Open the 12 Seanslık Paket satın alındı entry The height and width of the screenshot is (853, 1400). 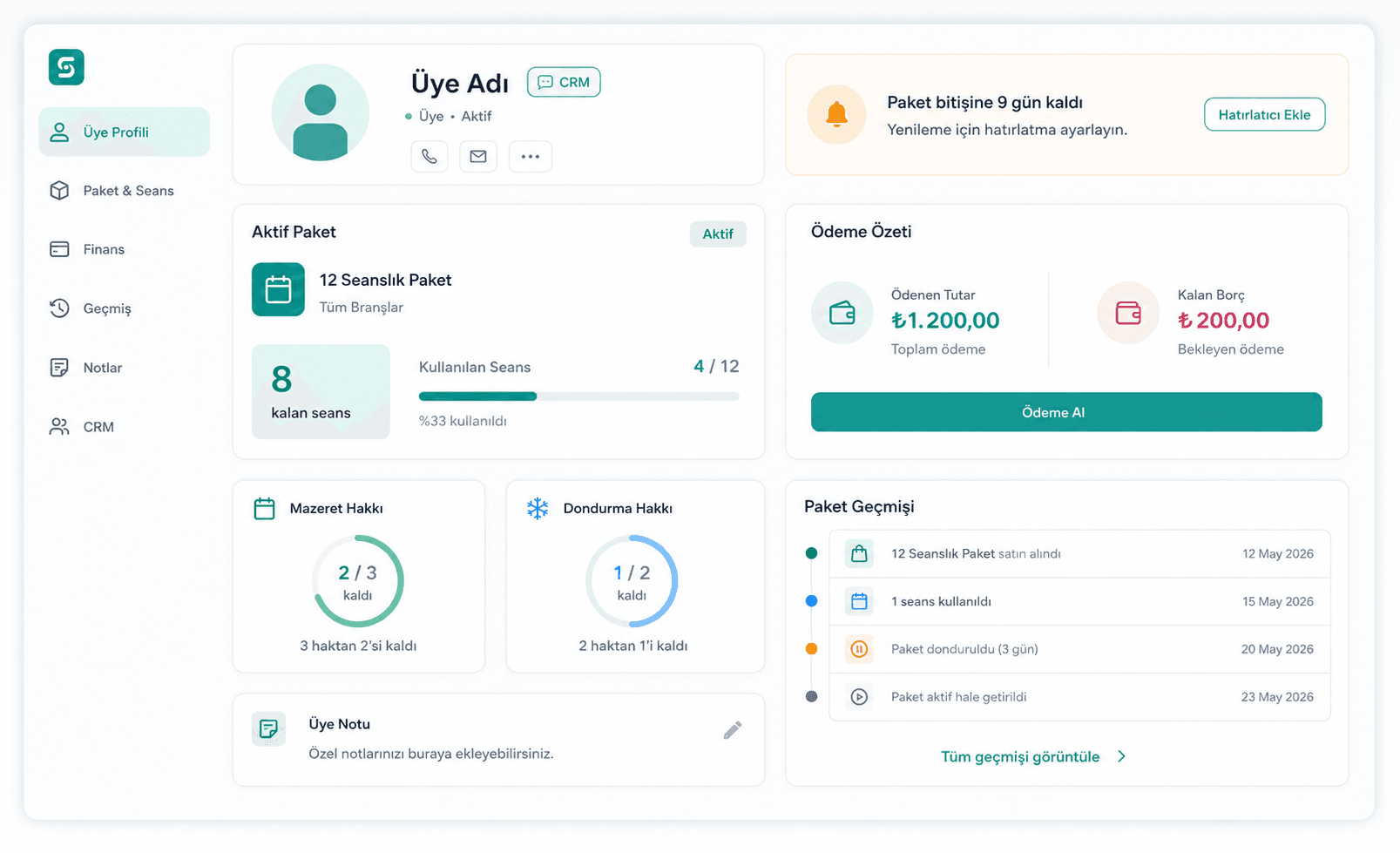1079,553
